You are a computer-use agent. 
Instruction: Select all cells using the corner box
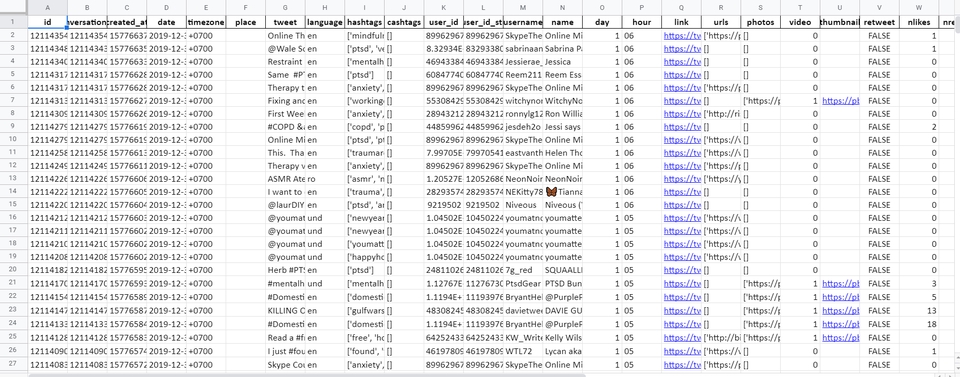click(x=13, y=7)
